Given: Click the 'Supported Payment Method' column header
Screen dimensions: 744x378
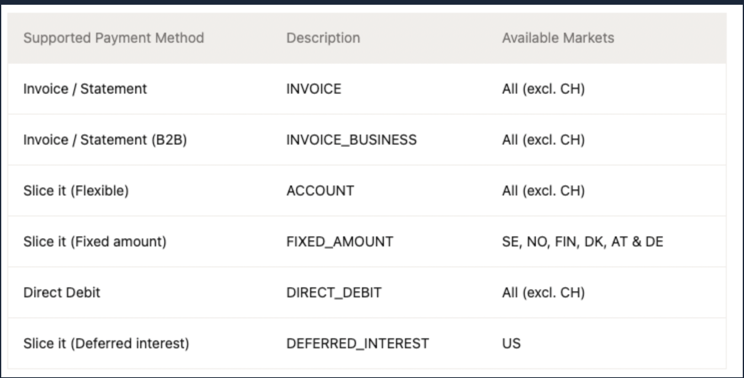Looking at the screenshot, I should point(113,38).
